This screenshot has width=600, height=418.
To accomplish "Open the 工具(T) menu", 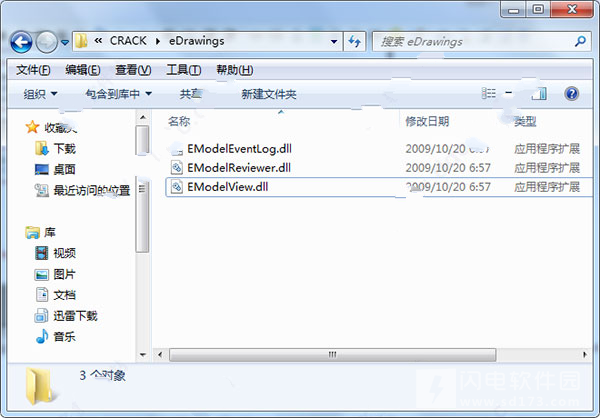I will (x=184, y=70).
